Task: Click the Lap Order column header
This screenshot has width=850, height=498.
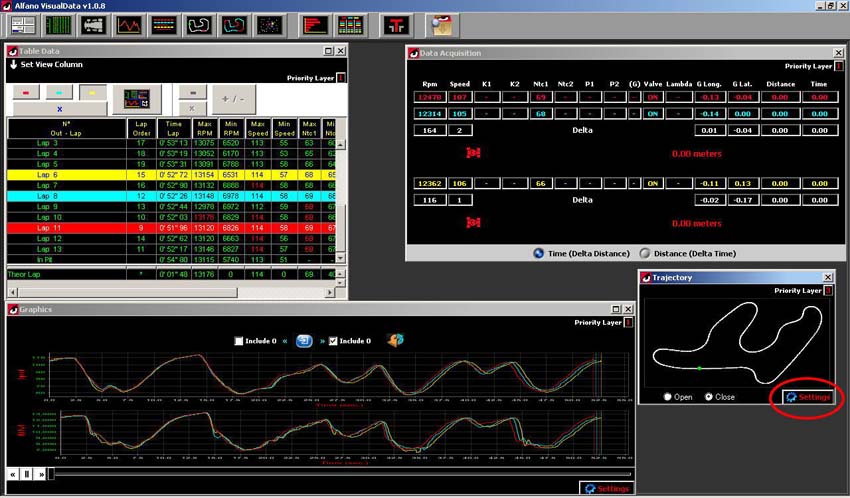Action: tap(141, 128)
